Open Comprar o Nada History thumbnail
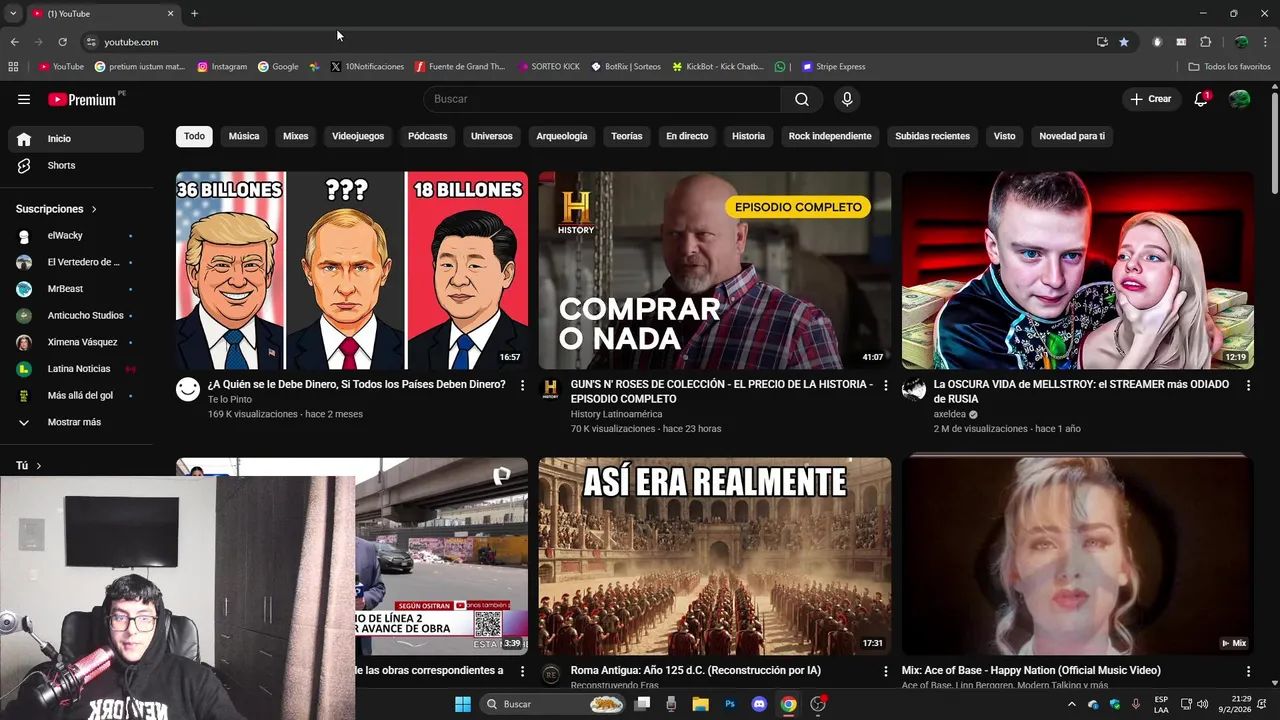 point(715,270)
